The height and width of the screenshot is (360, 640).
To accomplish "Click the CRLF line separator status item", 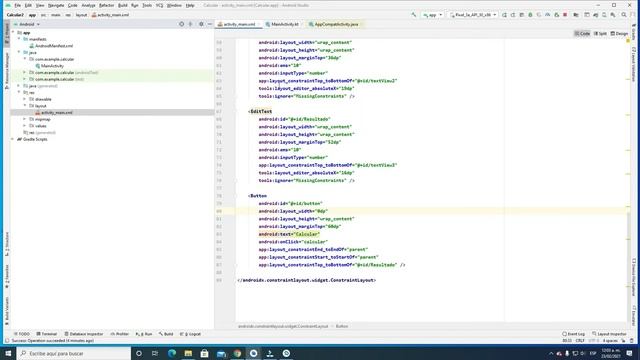I will [x=580, y=340].
